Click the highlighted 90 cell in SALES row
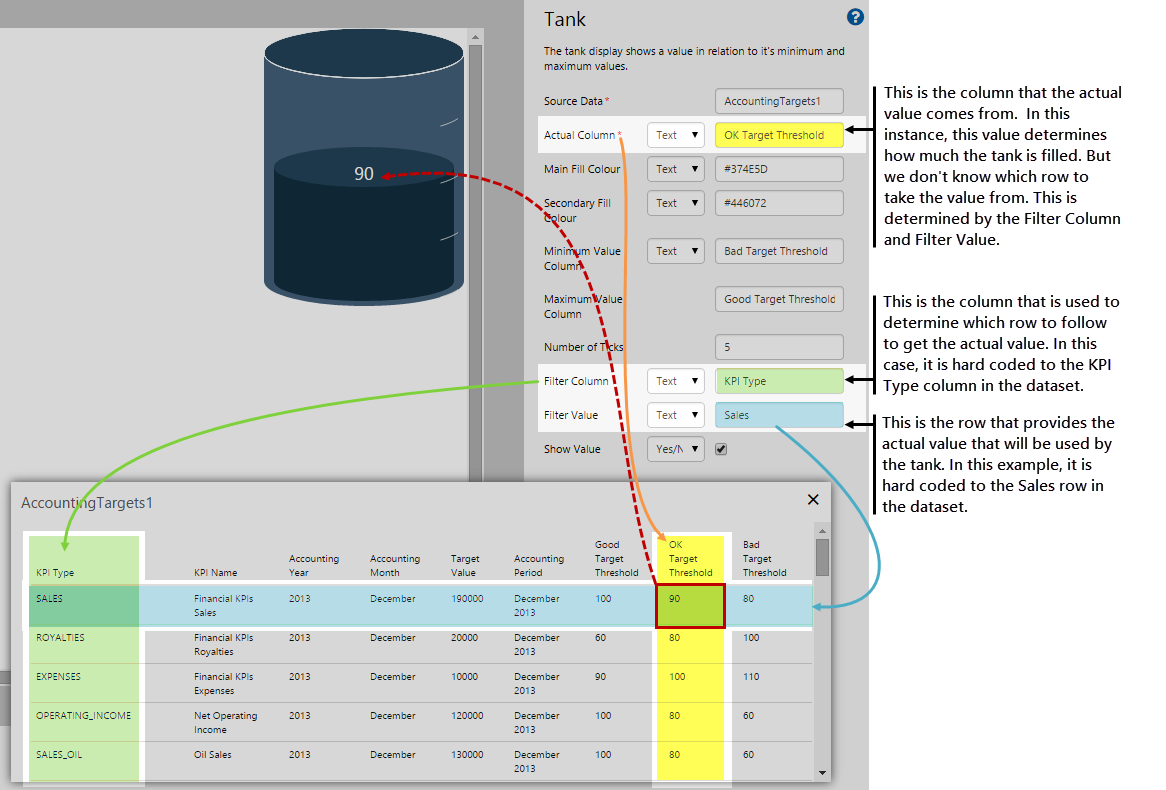Screen dimensions: 1166x790 point(689,606)
